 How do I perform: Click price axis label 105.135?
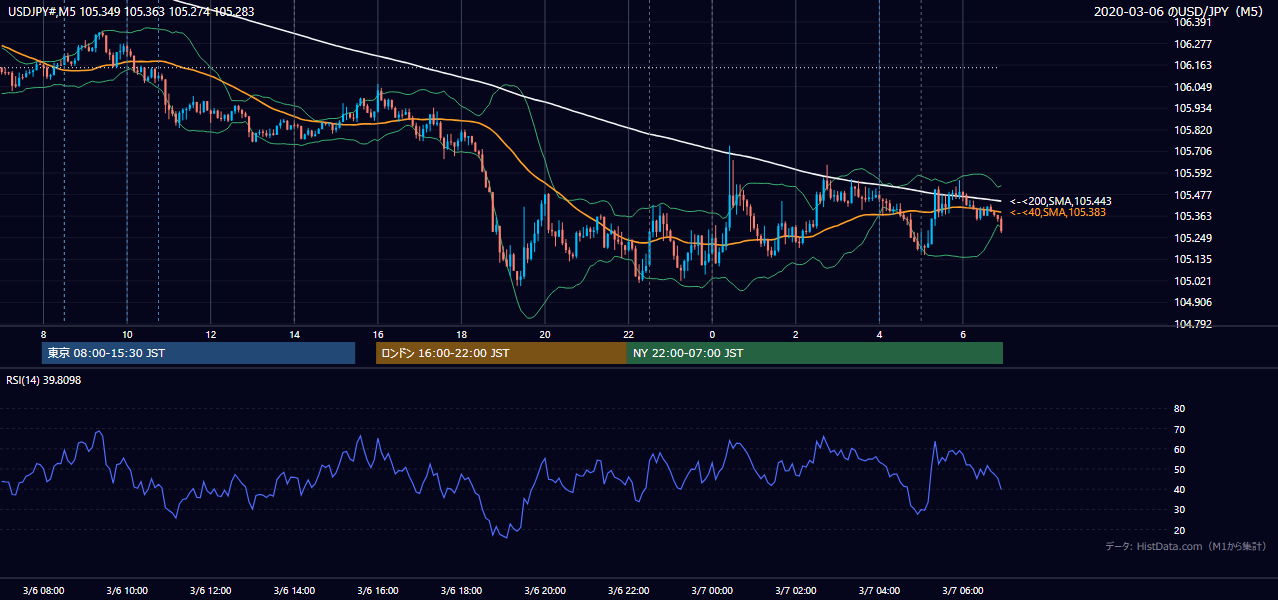1193,259
